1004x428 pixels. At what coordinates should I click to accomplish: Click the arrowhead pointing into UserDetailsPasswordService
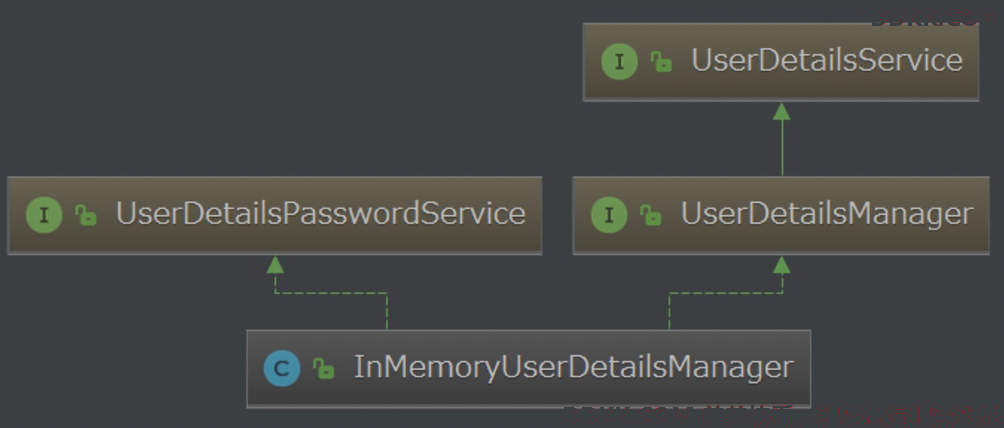[x=275, y=265]
